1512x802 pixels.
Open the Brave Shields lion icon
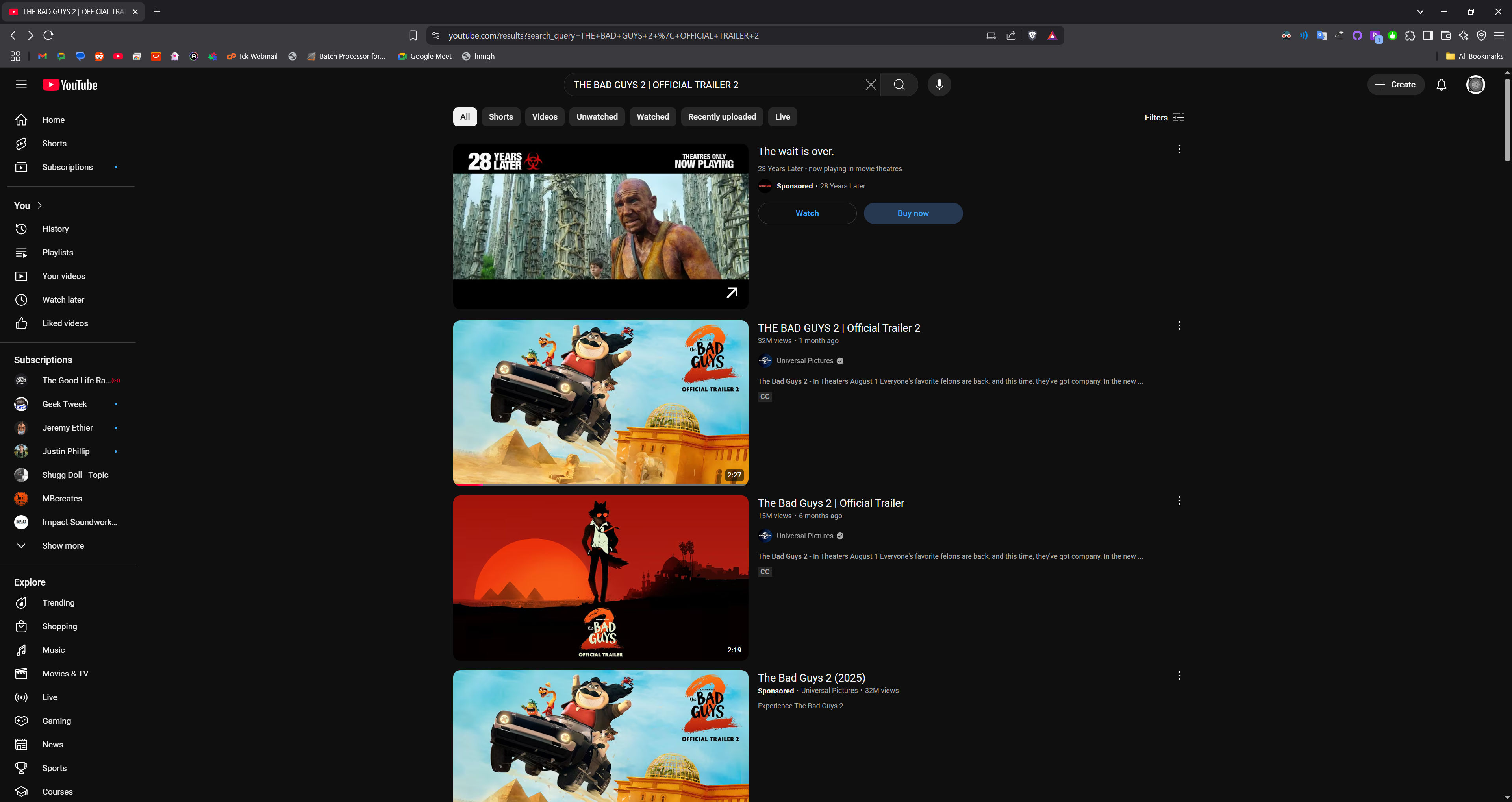1032,36
